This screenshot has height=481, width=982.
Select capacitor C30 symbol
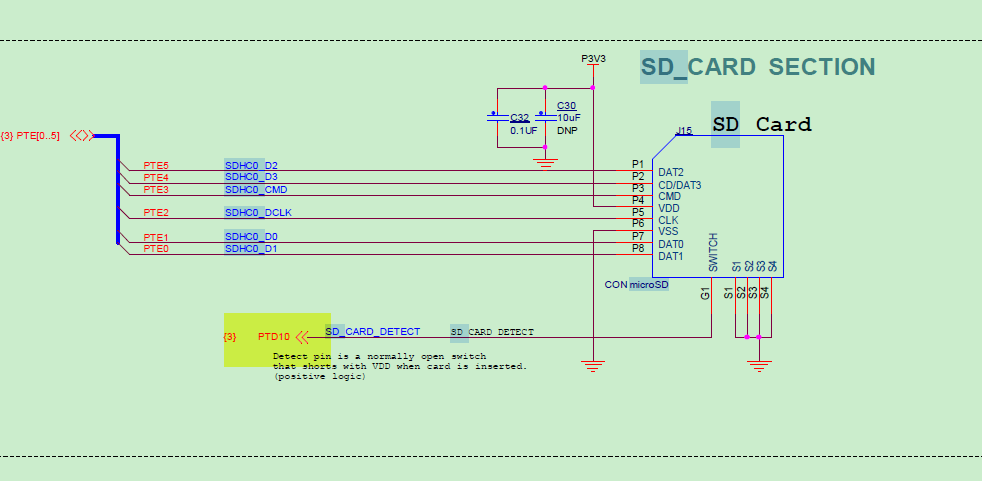tap(544, 117)
